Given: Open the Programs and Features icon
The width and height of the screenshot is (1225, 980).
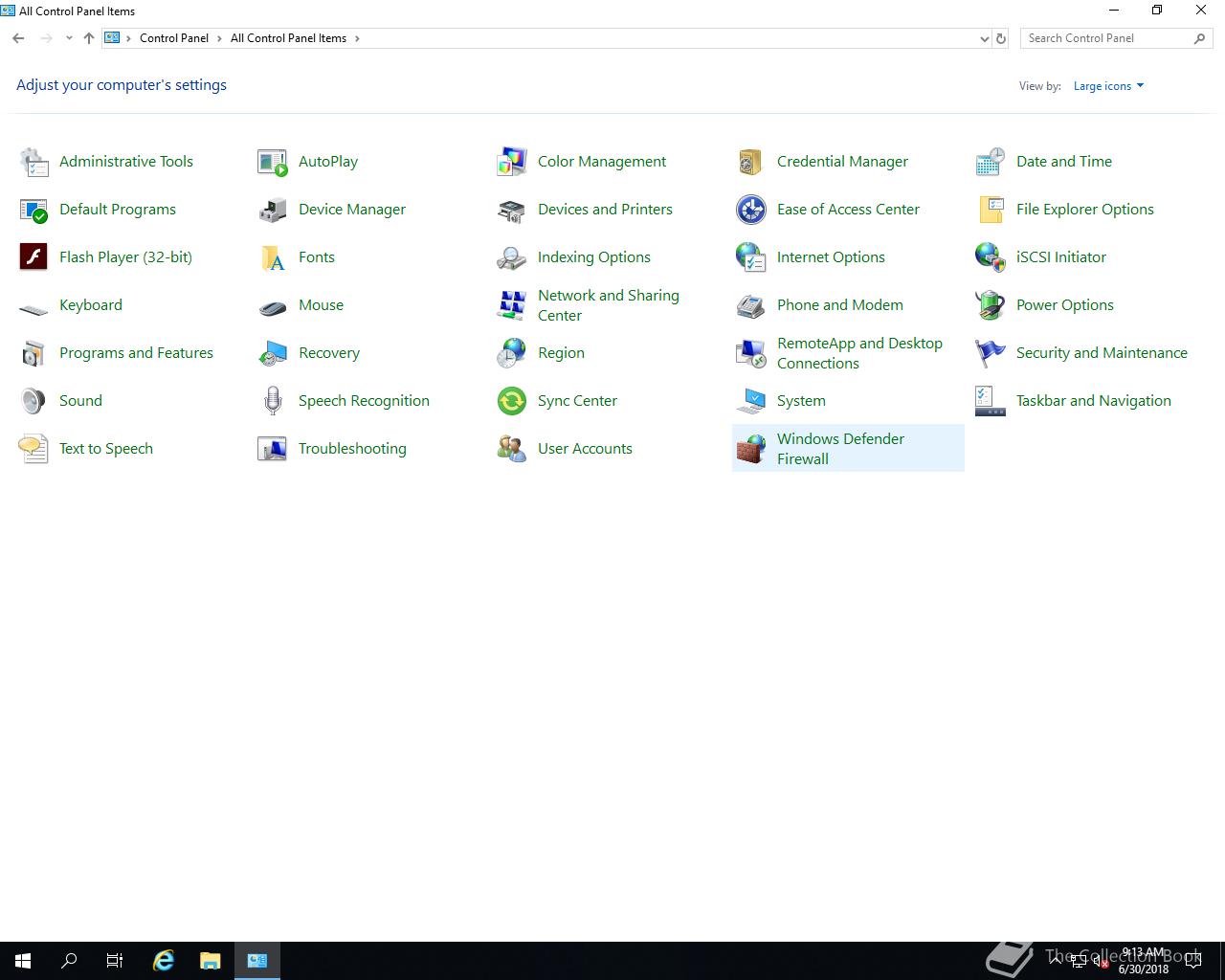Looking at the screenshot, I should point(33,353).
